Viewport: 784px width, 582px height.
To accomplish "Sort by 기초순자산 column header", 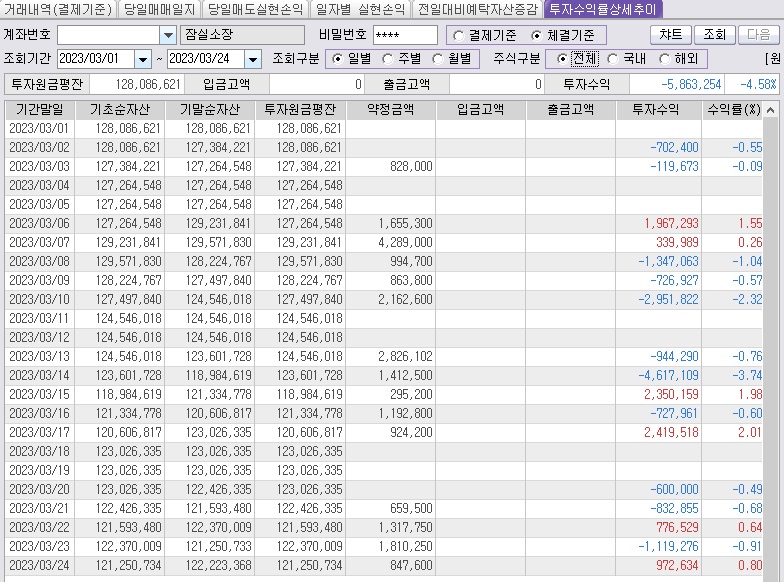I will [x=120, y=110].
